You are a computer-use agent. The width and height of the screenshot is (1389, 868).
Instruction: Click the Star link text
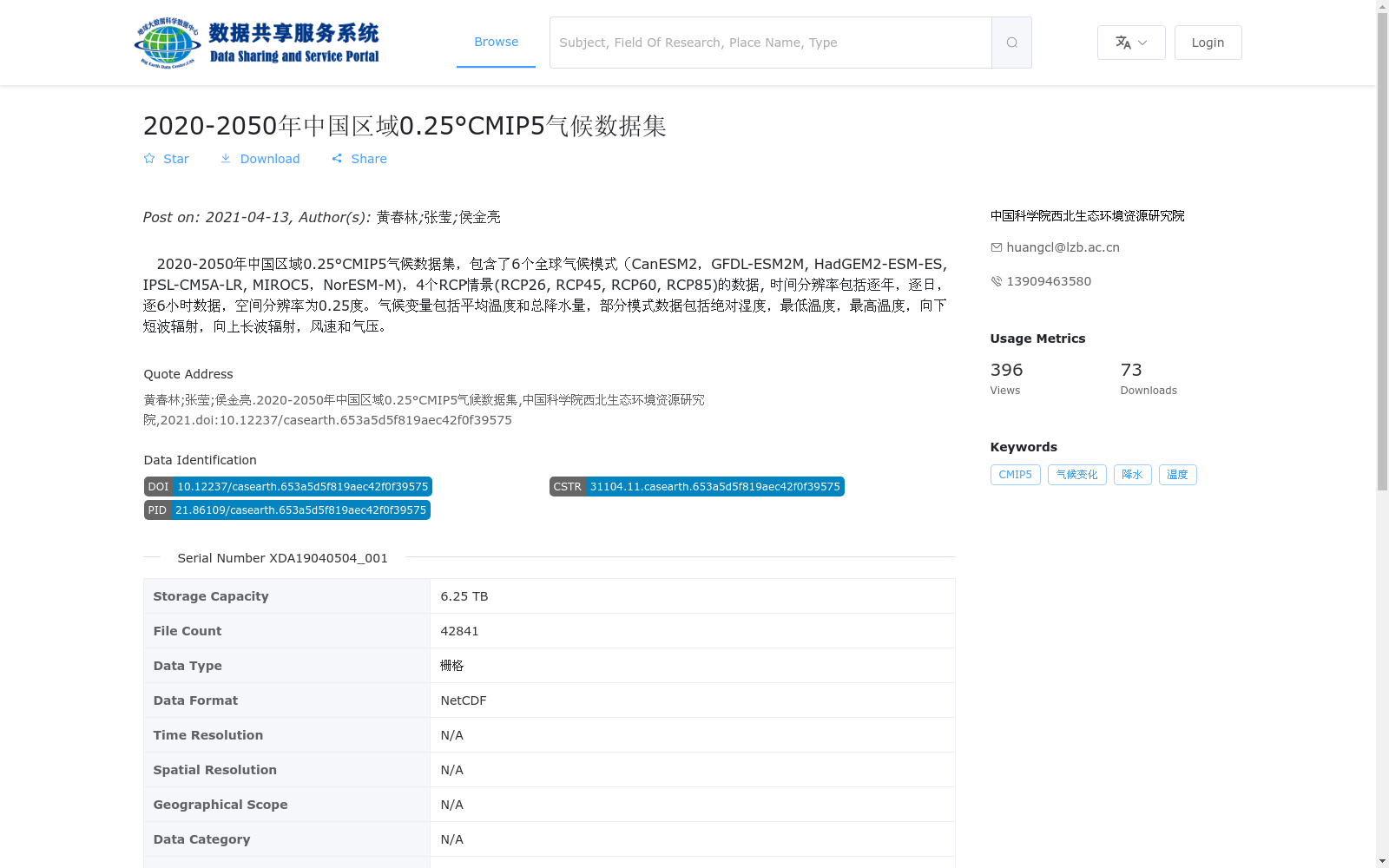(x=176, y=159)
